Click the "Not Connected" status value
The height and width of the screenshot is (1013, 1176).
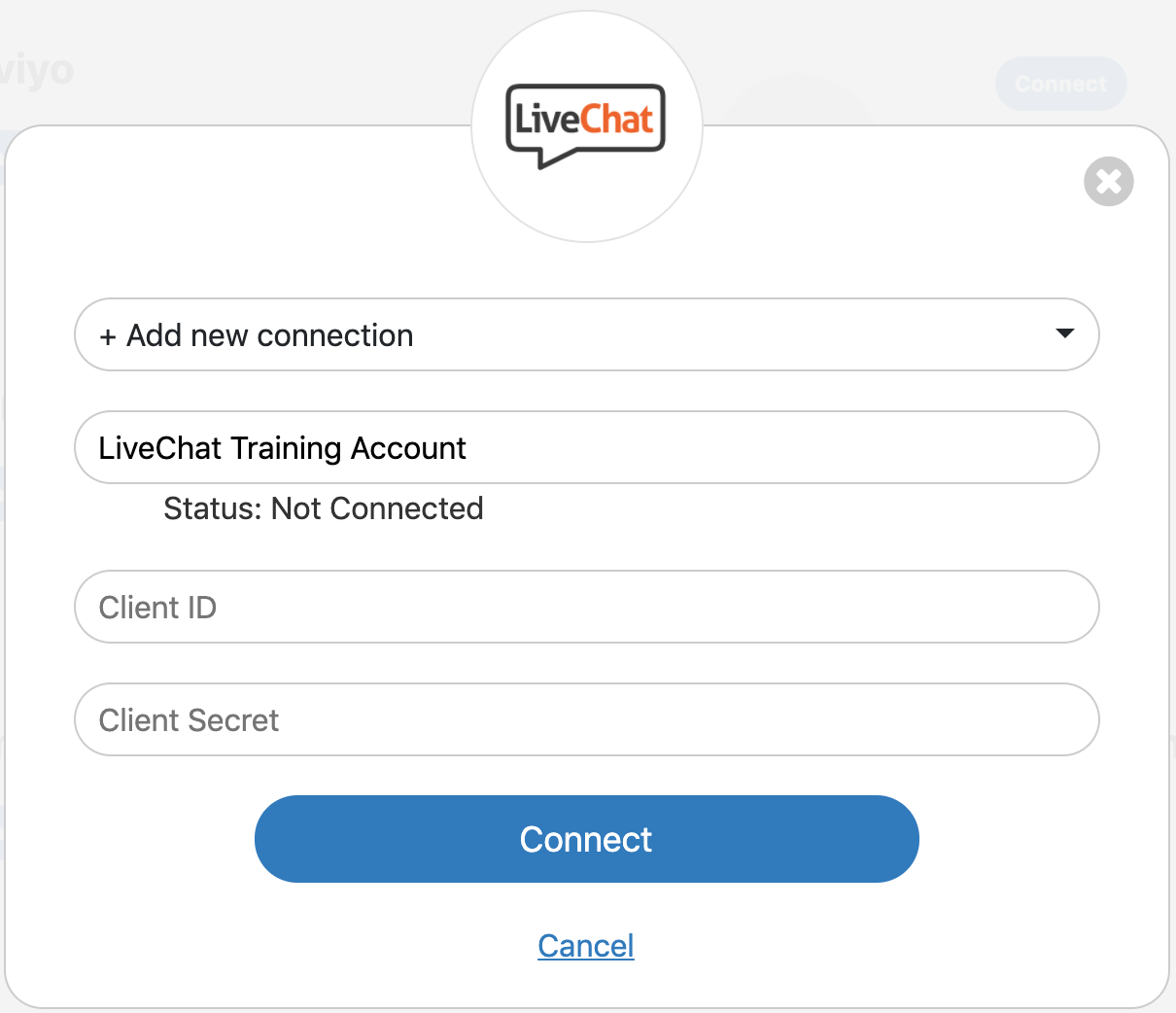click(x=377, y=508)
